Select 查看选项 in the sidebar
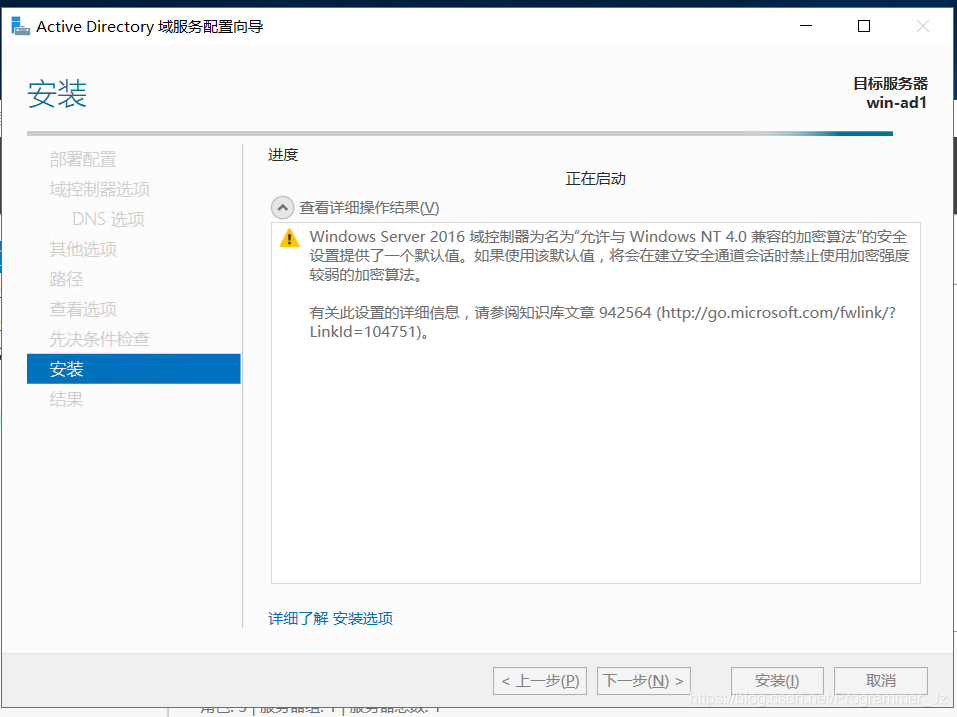Screen dimensions: 957x717 point(83,309)
